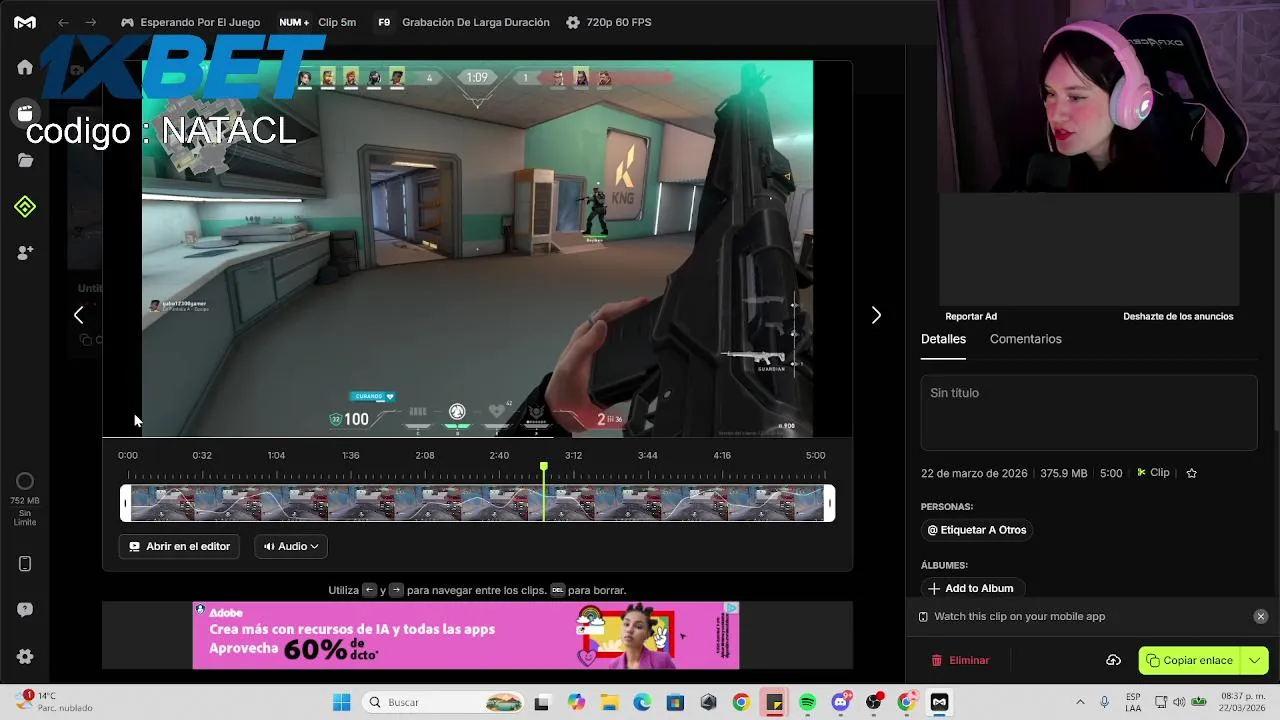The width and height of the screenshot is (1280, 720).
Task: Click the Medal logo in top-left
Action: coord(25,22)
